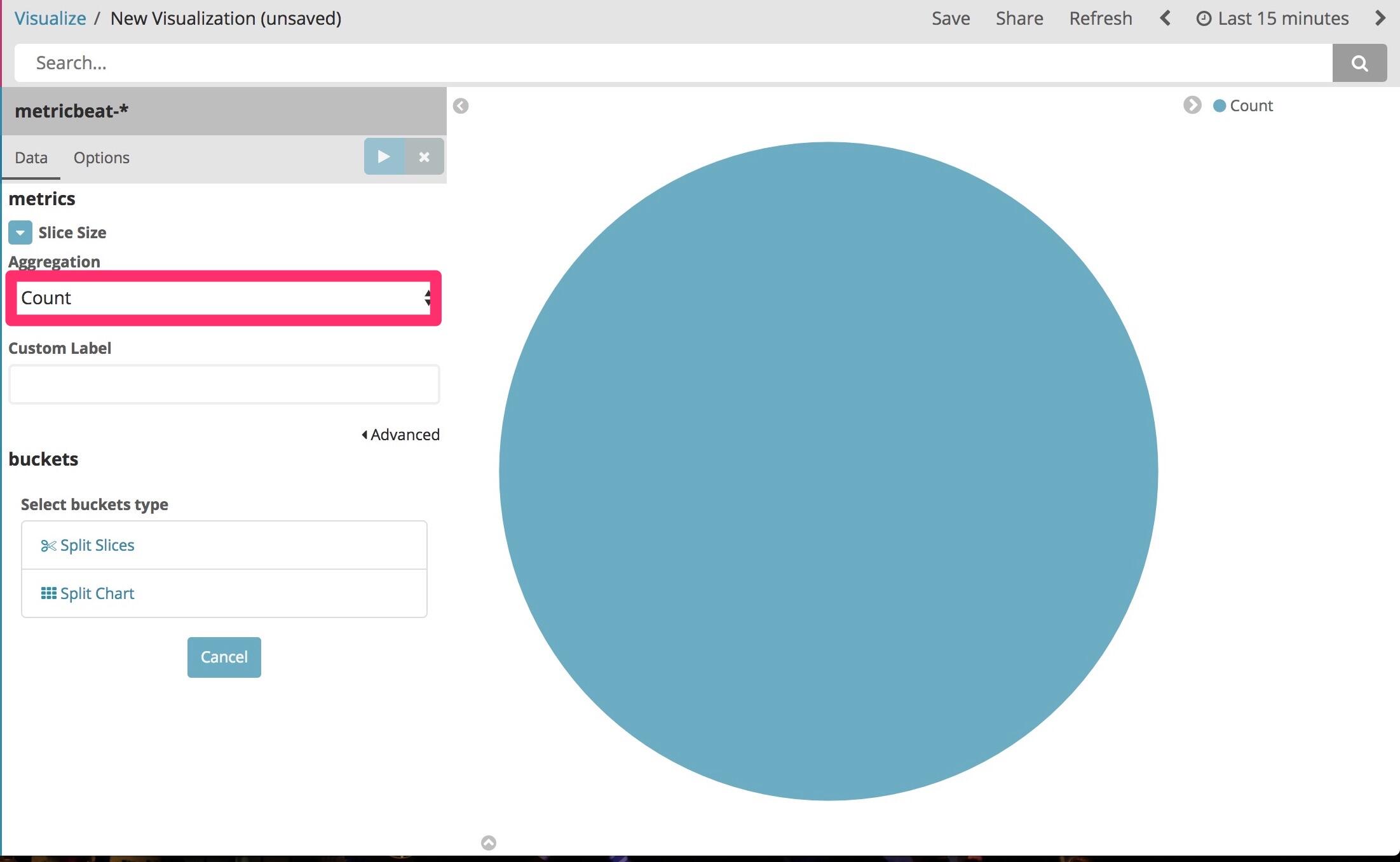Expand the Advanced section
The image size is (1400, 862).
point(400,434)
